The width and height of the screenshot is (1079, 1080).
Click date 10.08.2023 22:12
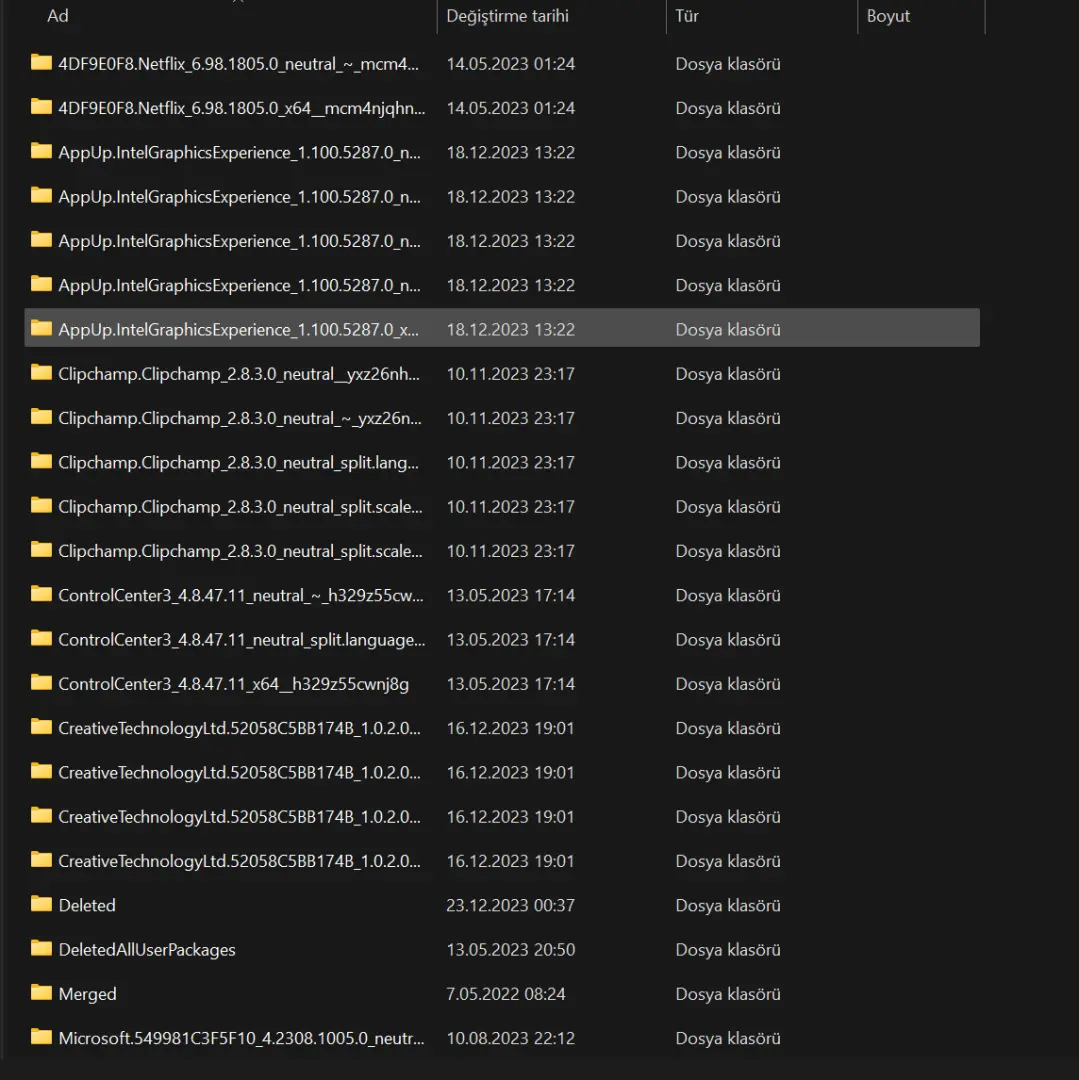pyautogui.click(x=510, y=1038)
